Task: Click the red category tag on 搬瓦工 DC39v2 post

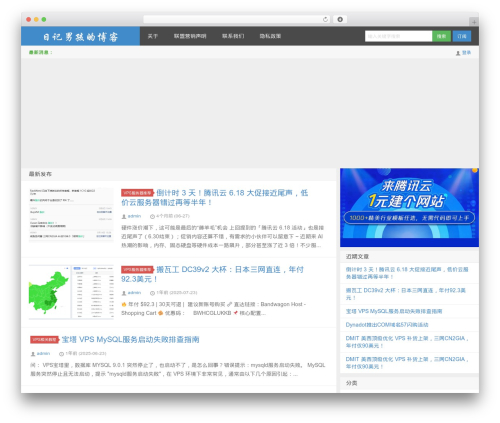Action: [137, 269]
